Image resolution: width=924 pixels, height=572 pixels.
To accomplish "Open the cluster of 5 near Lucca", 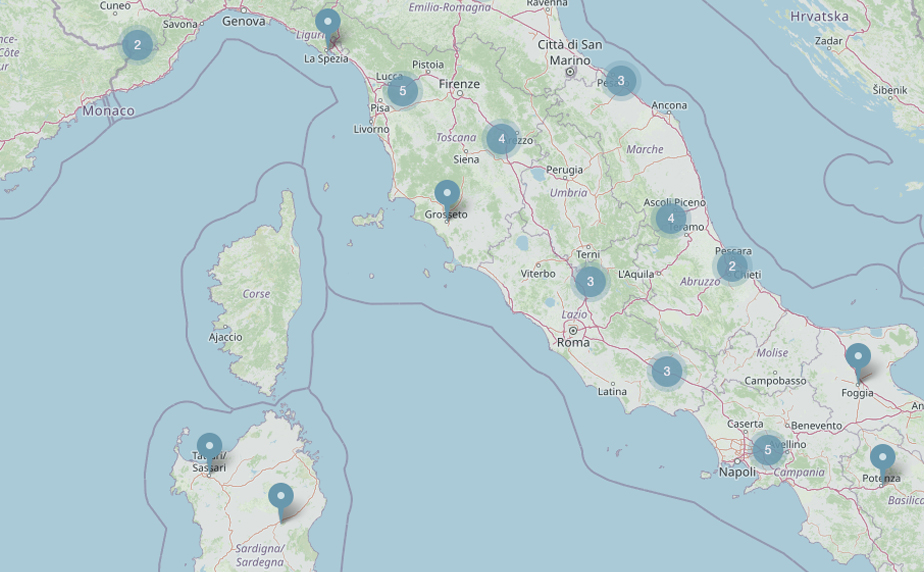I will [x=402, y=91].
